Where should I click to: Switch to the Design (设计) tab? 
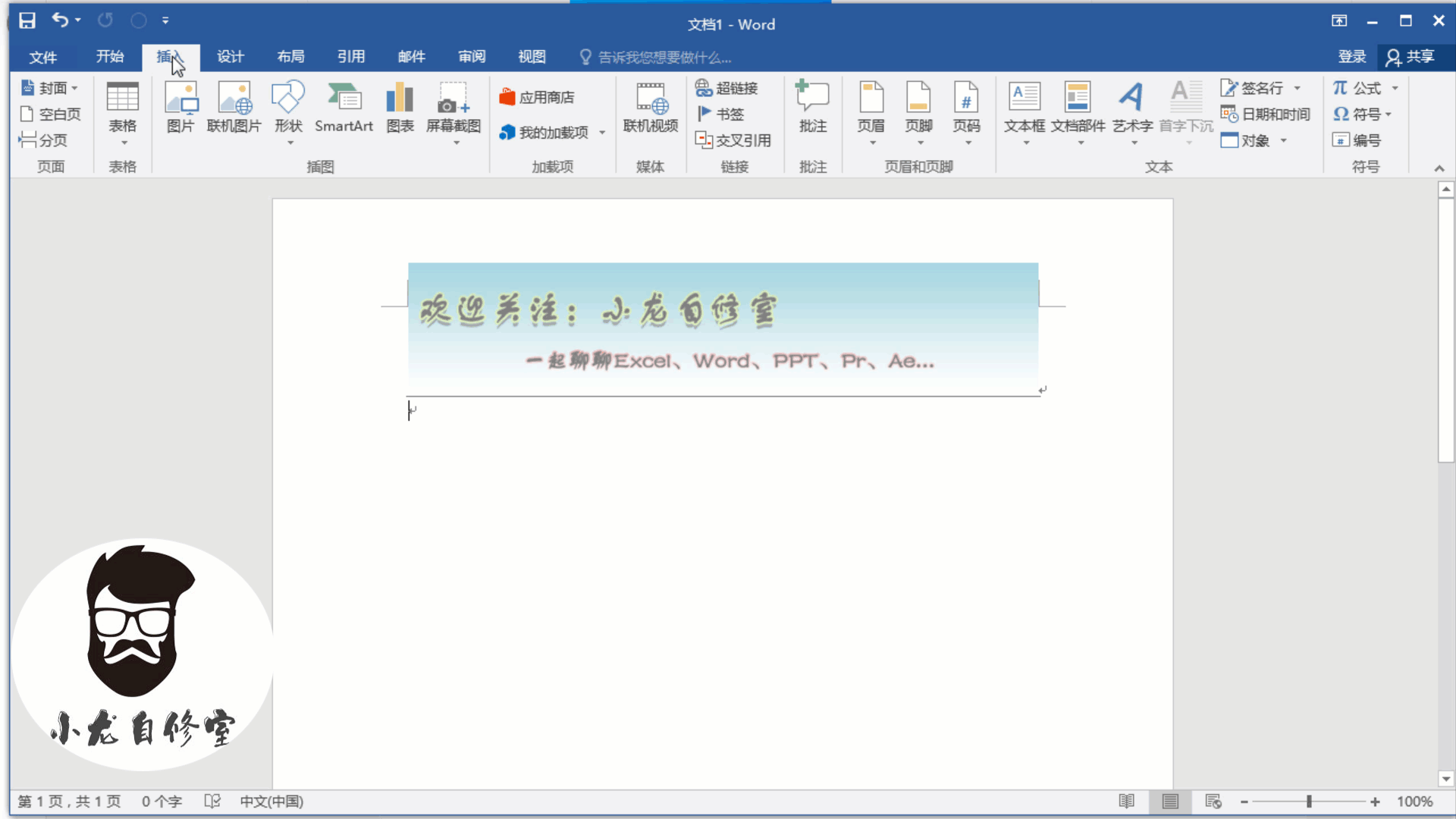[x=230, y=57]
